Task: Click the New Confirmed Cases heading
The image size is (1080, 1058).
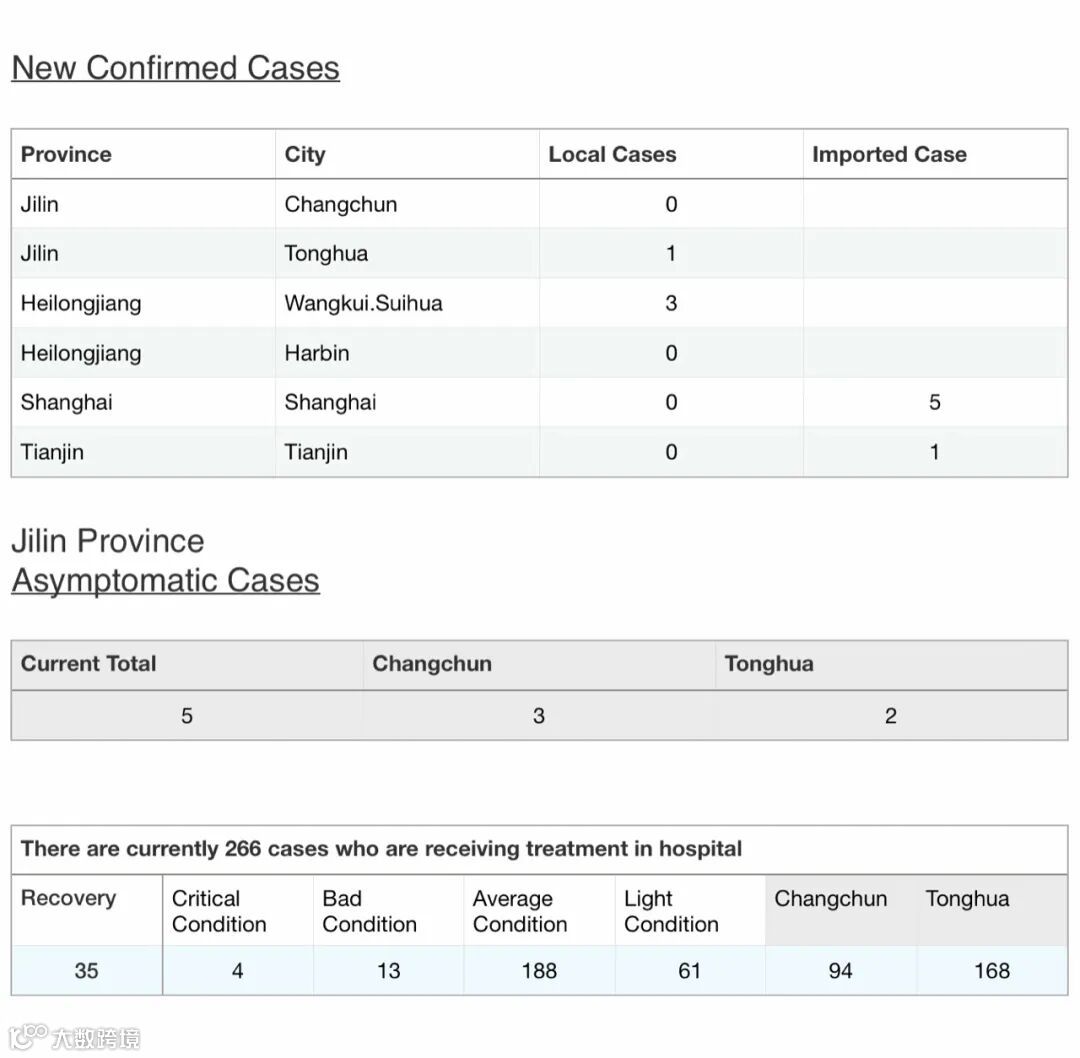Action: 175,68
